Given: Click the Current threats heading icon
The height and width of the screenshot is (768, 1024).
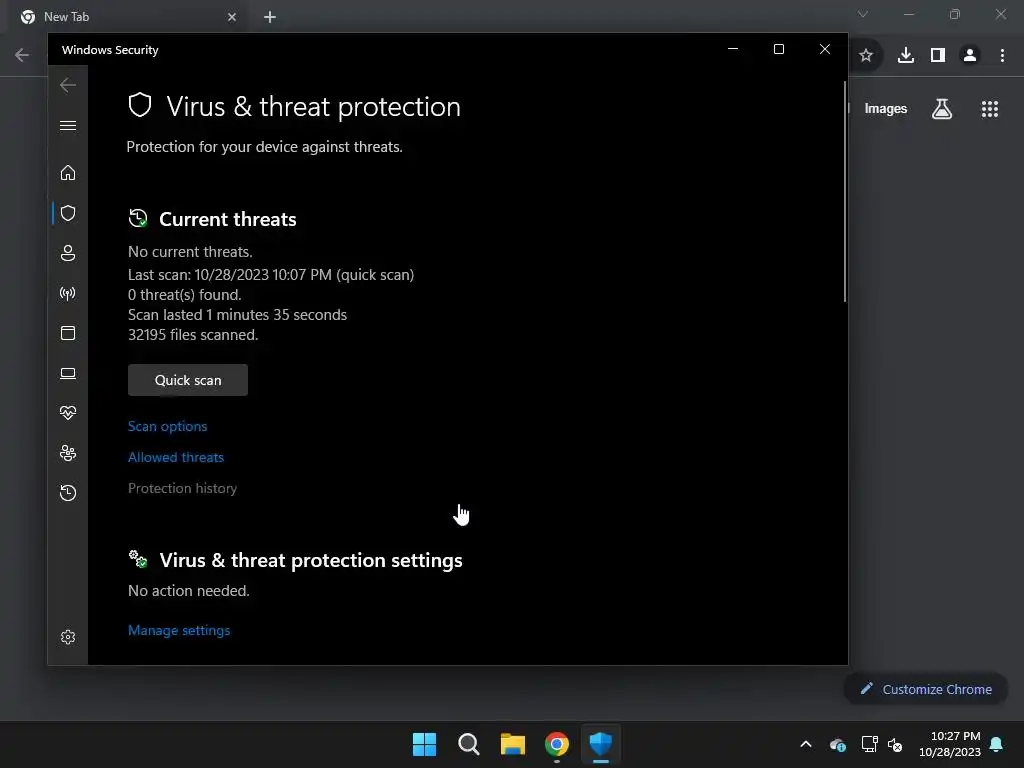Looking at the screenshot, I should click(138, 218).
